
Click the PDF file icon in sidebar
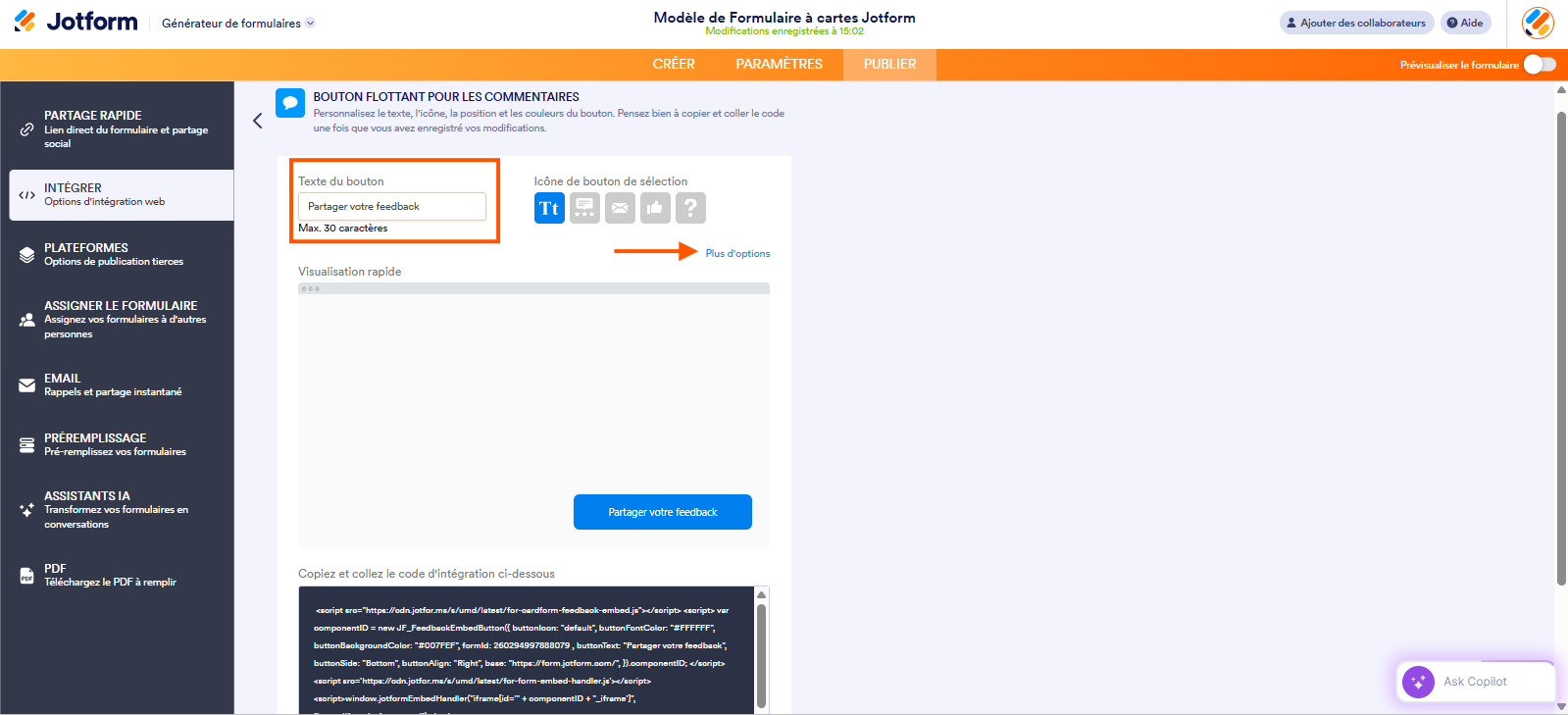click(27, 576)
